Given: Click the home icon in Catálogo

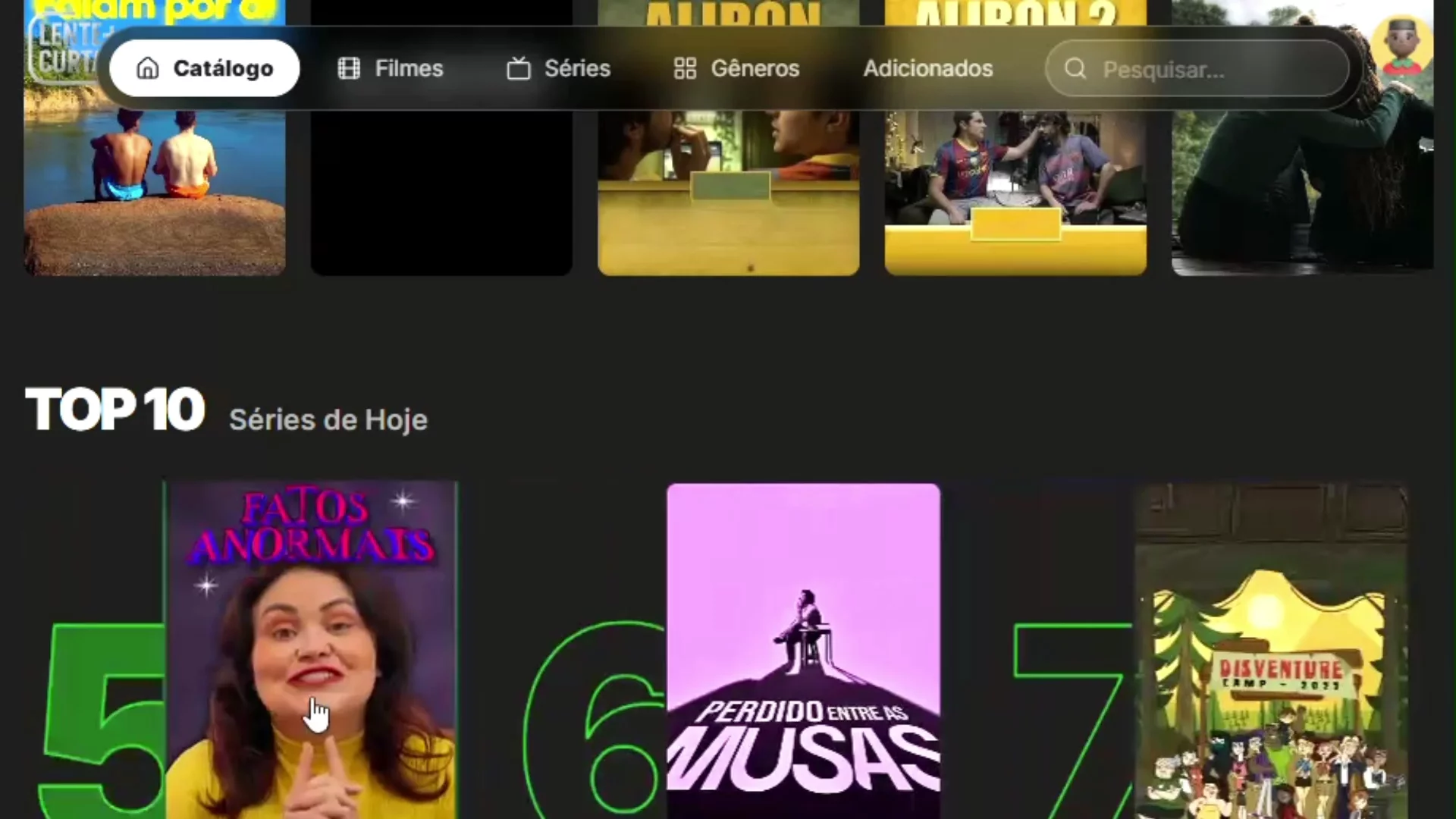Looking at the screenshot, I should click(x=148, y=68).
